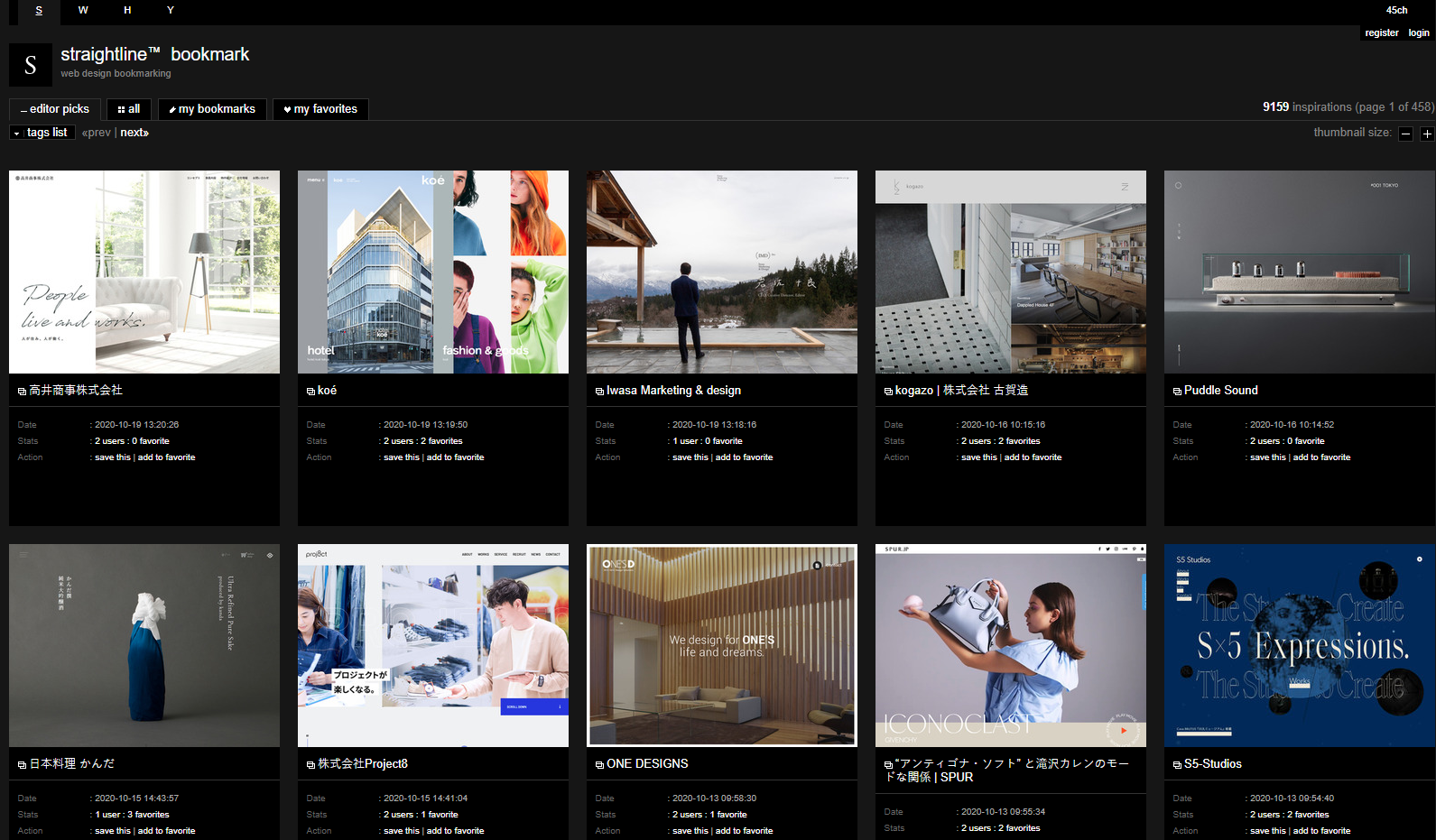Click the link icon beside 株式会社Project8
Screen dimensions: 1436x840
tap(310, 765)
